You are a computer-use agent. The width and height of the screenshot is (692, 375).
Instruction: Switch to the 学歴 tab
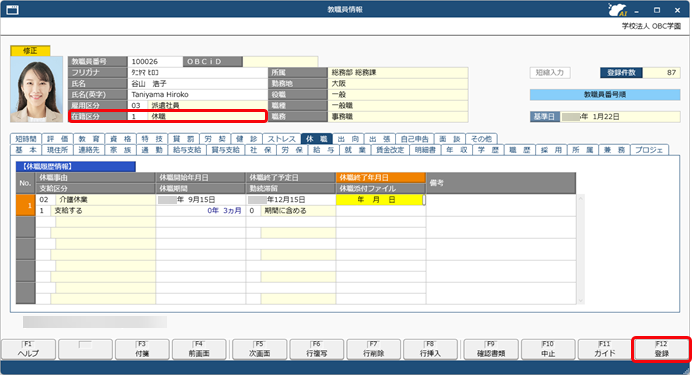click(488, 150)
